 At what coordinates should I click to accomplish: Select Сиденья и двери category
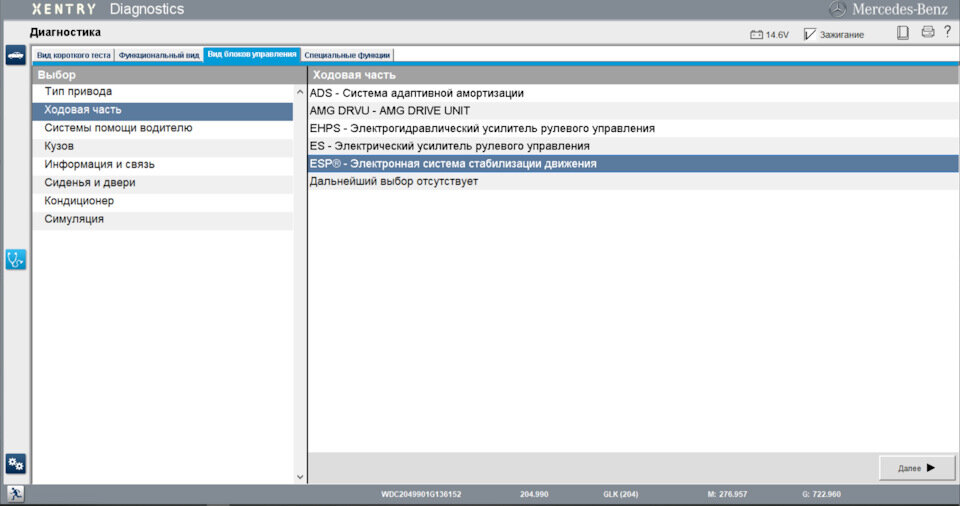(163, 183)
